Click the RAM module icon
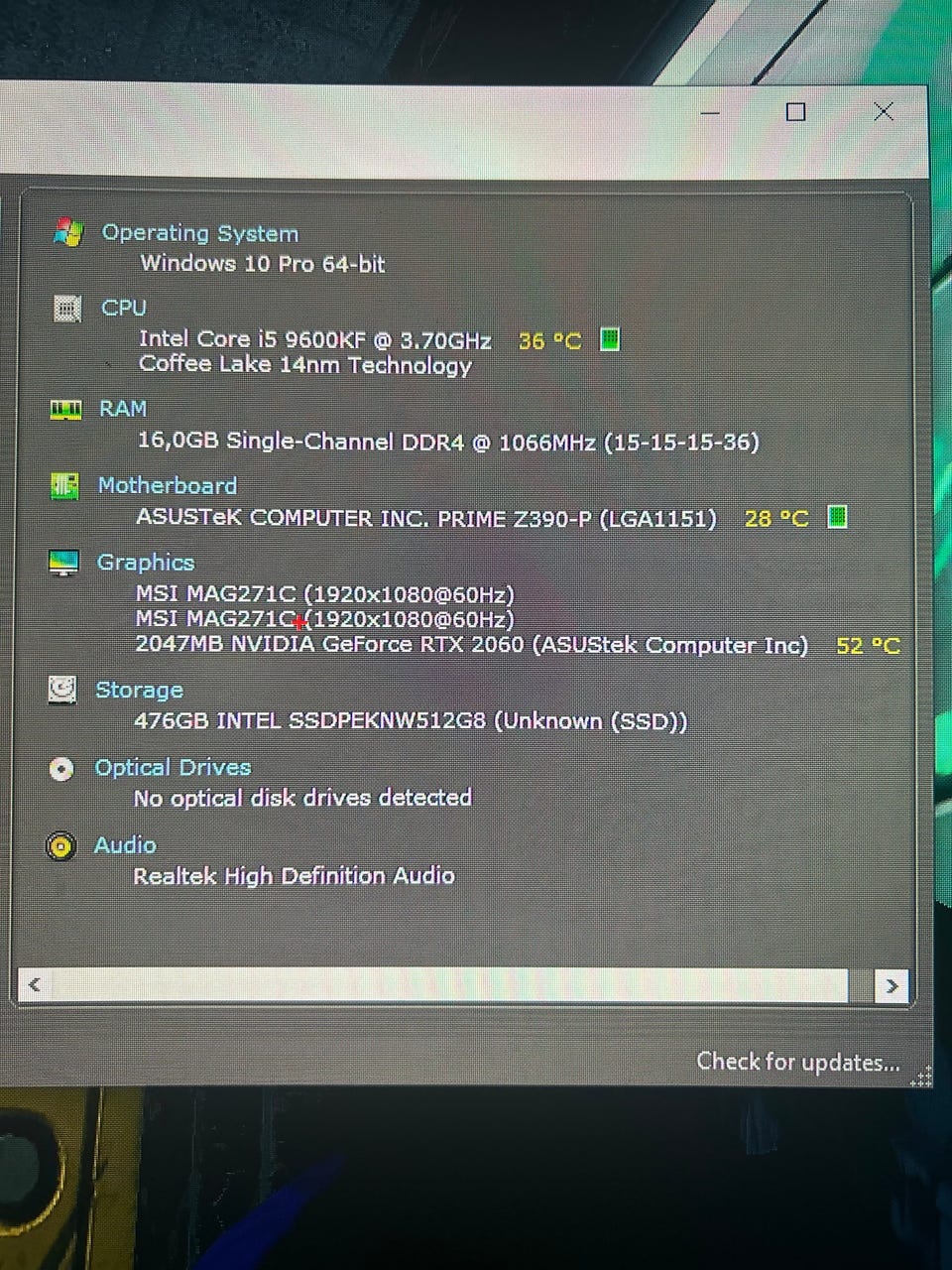This screenshot has width=952, height=1270. tap(64, 409)
